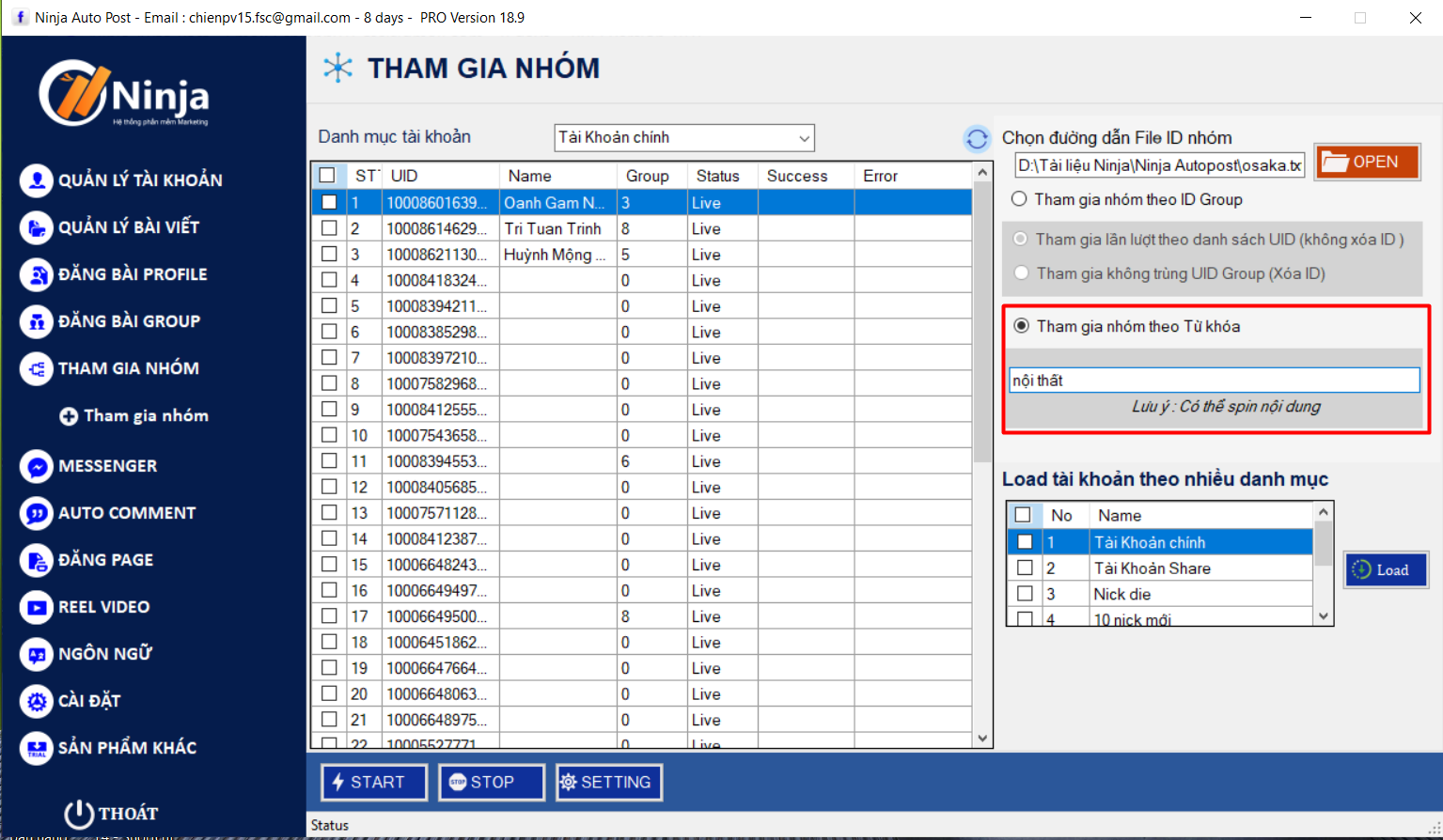Click the keyword input field with nội thất
1443x840 pixels.
pyautogui.click(x=1214, y=380)
